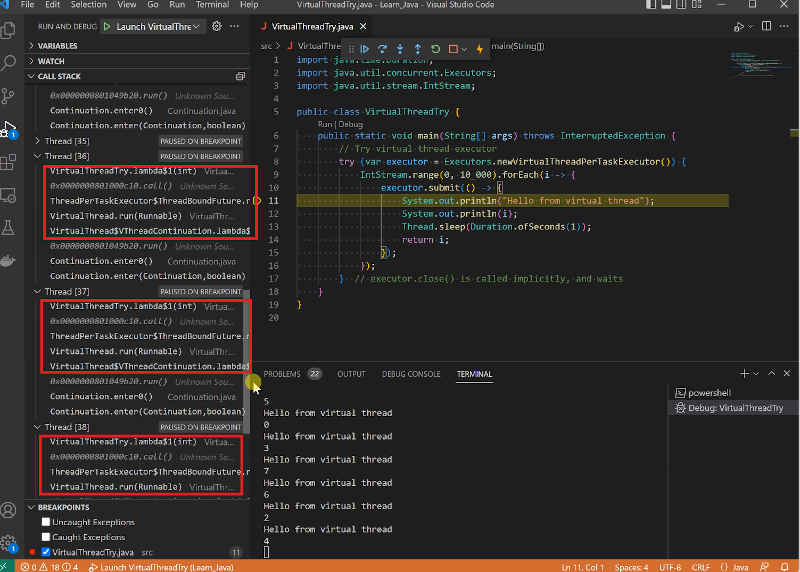This screenshot has width=800, height=572.
Task: Open the Terminal menu
Action: (x=212, y=5)
